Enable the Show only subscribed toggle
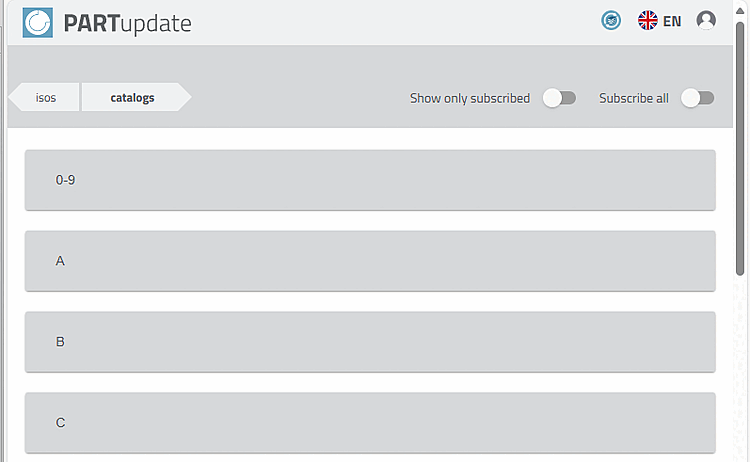Viewport: 750px width, 462px height. coord(559,98)
